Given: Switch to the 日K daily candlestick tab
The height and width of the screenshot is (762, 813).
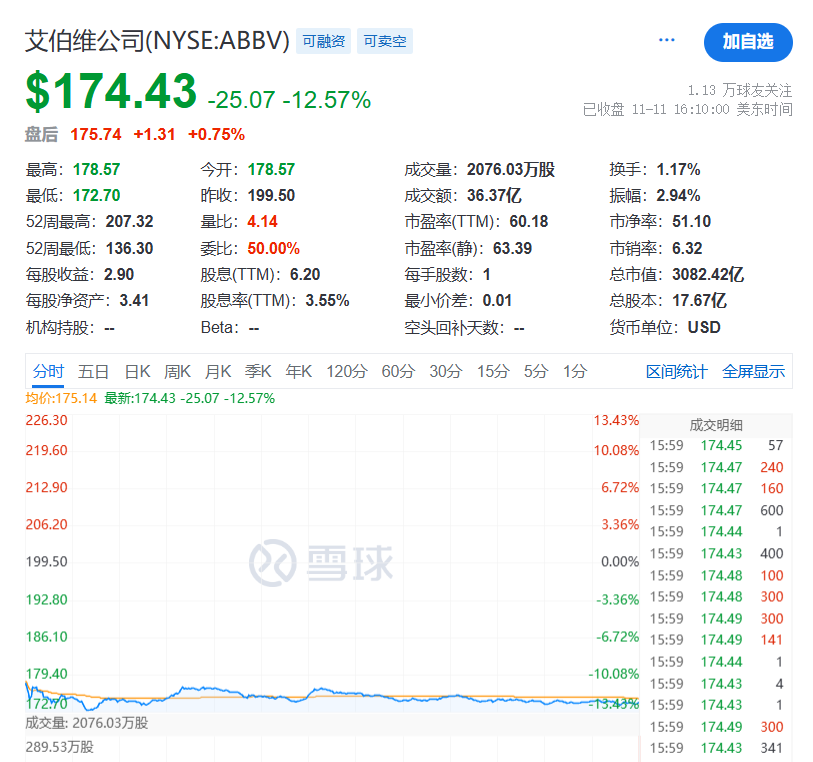Looking at the screenshot, I should [137, 372].
